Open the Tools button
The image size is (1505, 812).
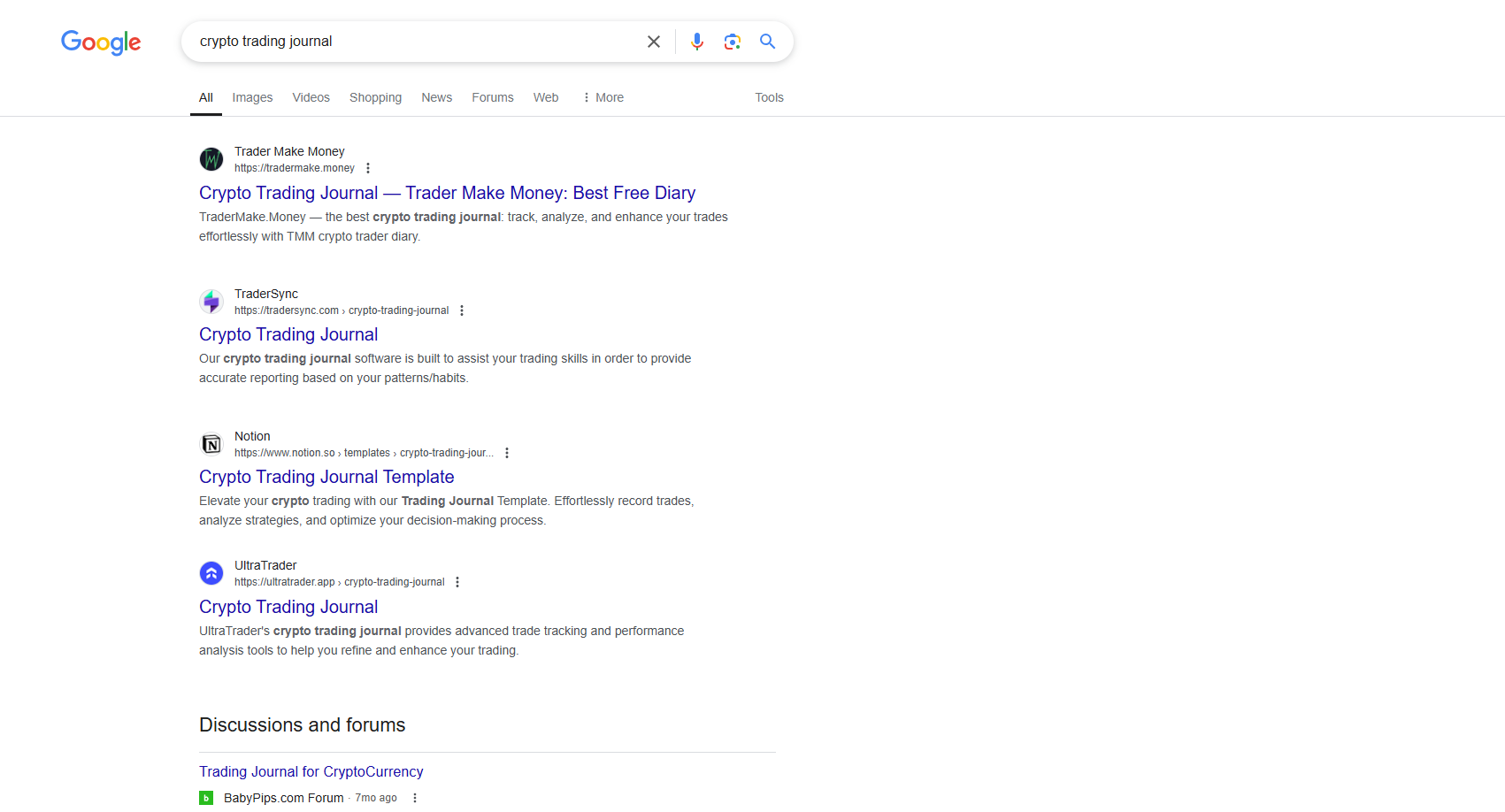(769, 97)
